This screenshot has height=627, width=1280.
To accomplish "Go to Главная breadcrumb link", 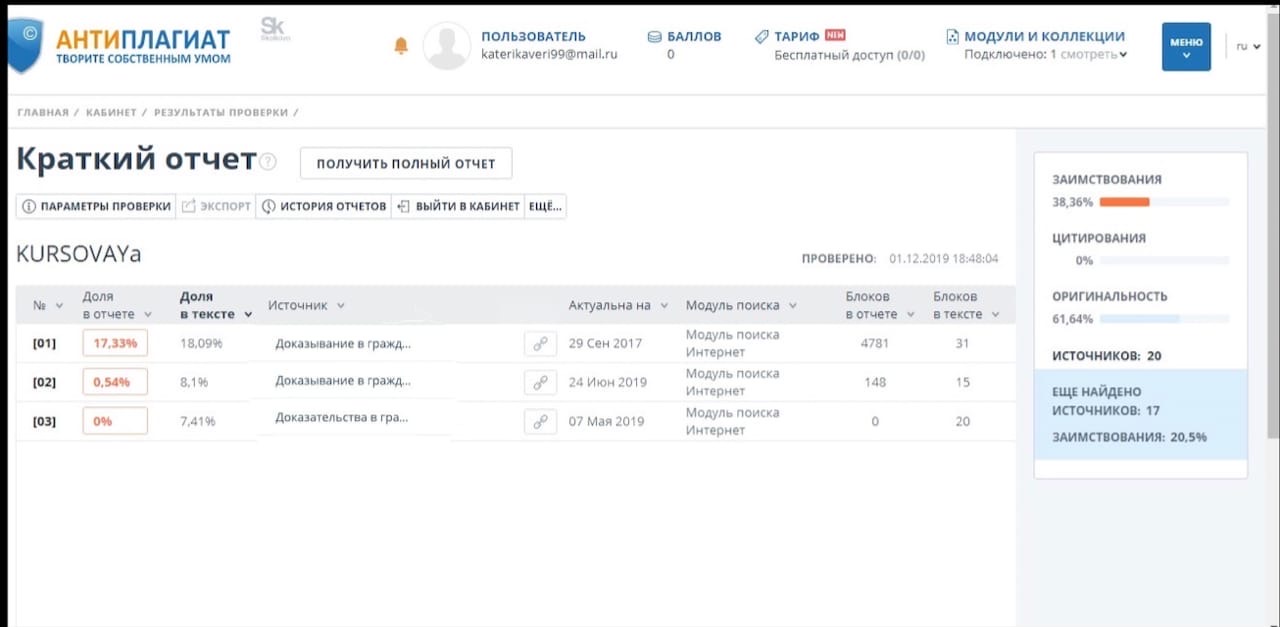I will point(43,112).
